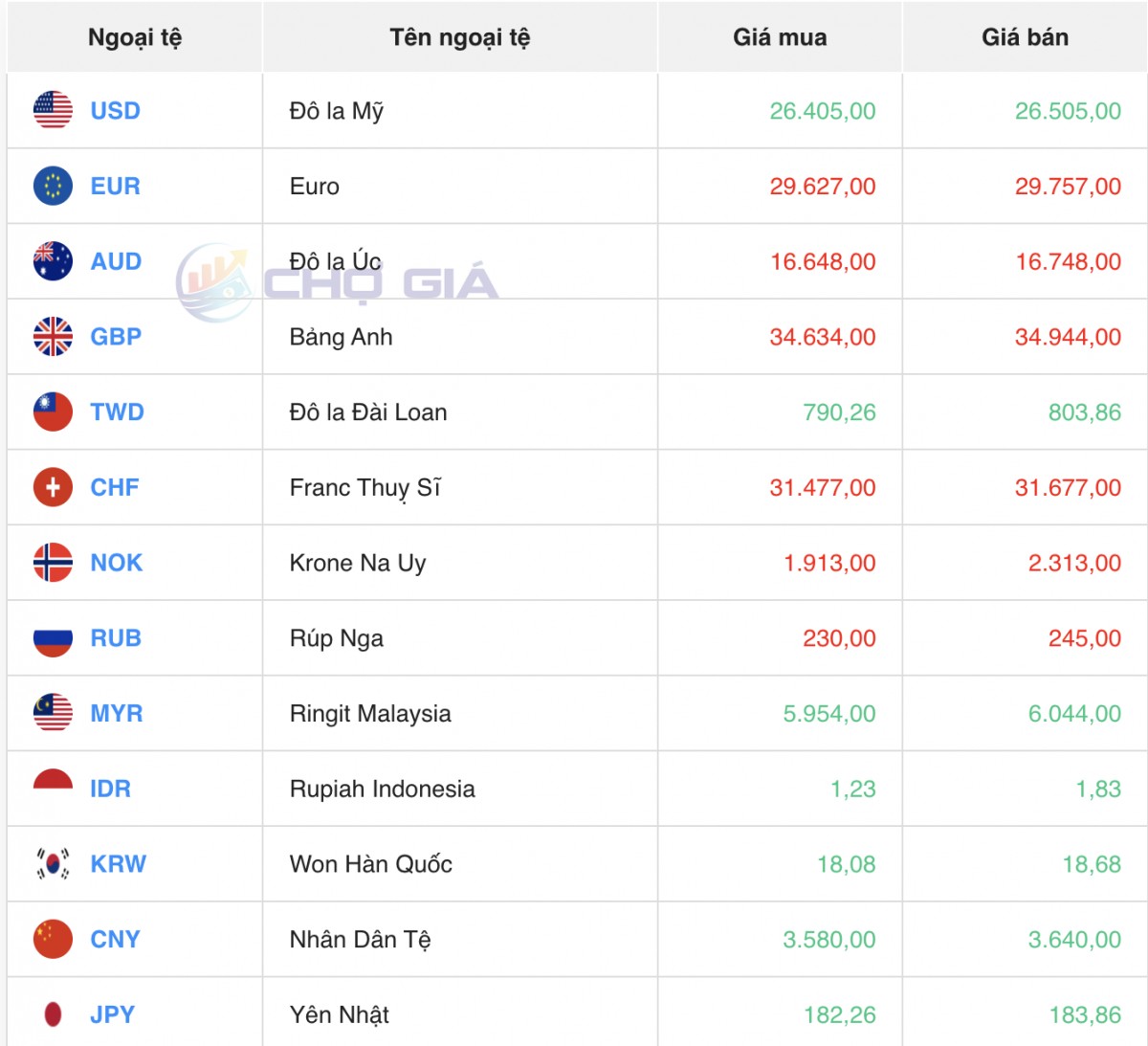This screenshot has height=1046, width=1148.
Task: Click the South Korea flag icon
Action: coord(53,863)
